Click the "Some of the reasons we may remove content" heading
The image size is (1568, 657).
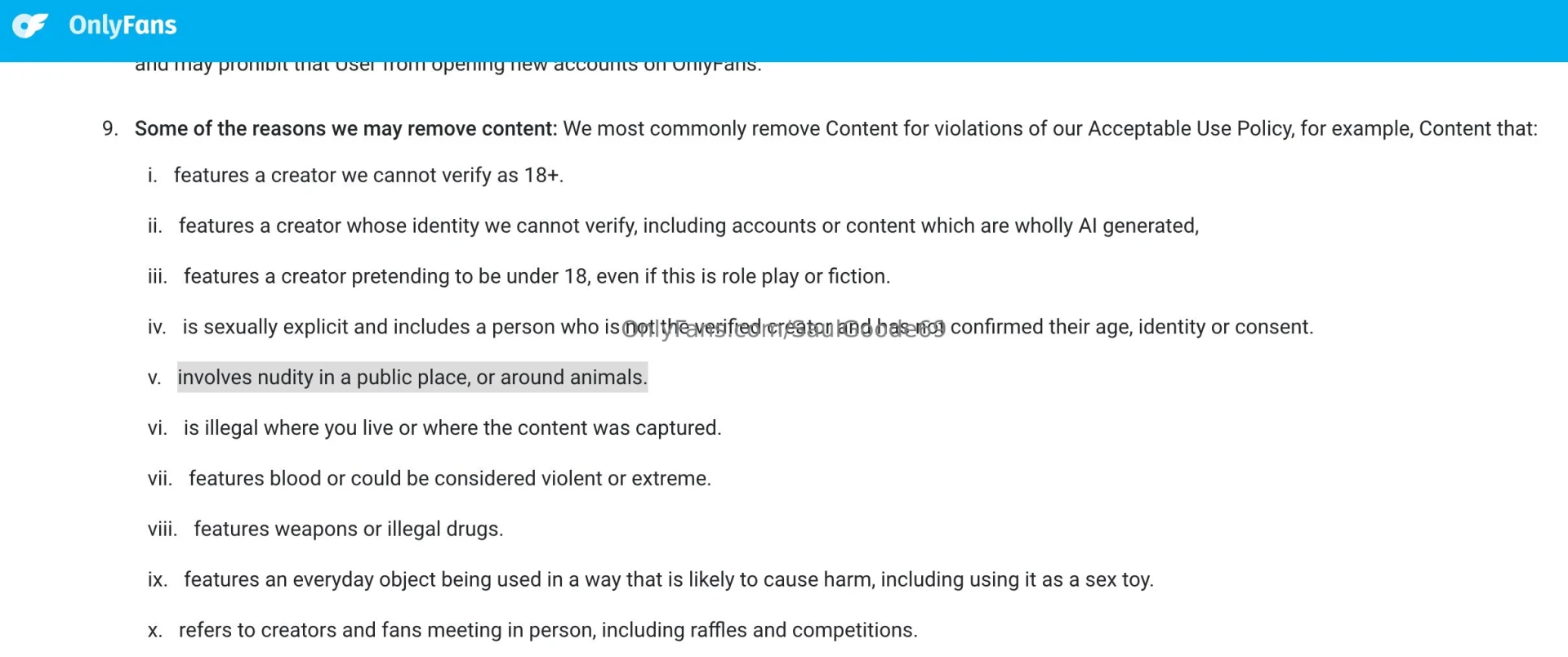coord(345,128)
